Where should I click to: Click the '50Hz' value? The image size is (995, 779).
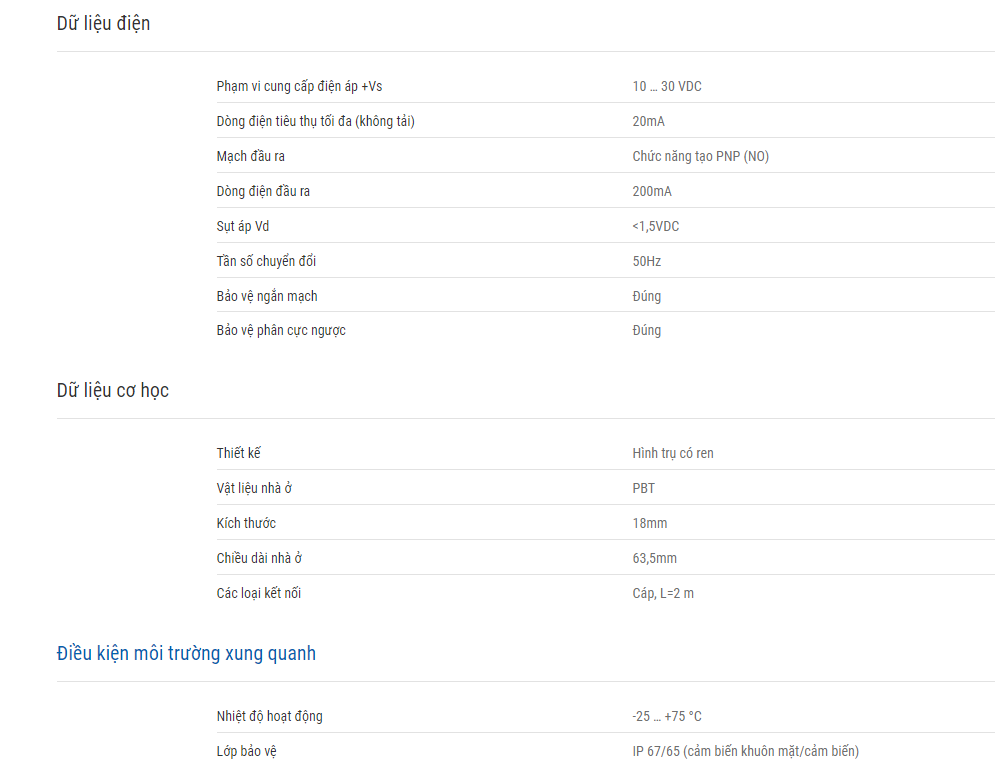point(647,261)
